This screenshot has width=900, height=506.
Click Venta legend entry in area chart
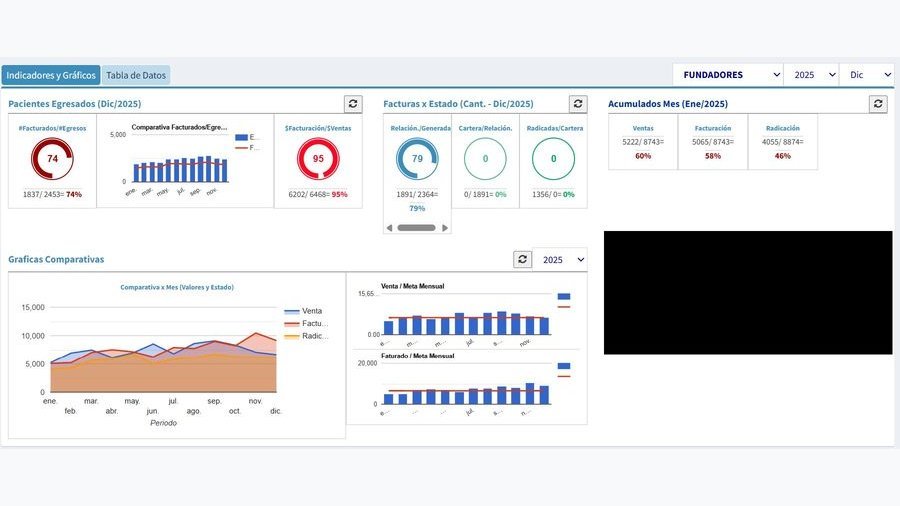[x=304, y=311]
